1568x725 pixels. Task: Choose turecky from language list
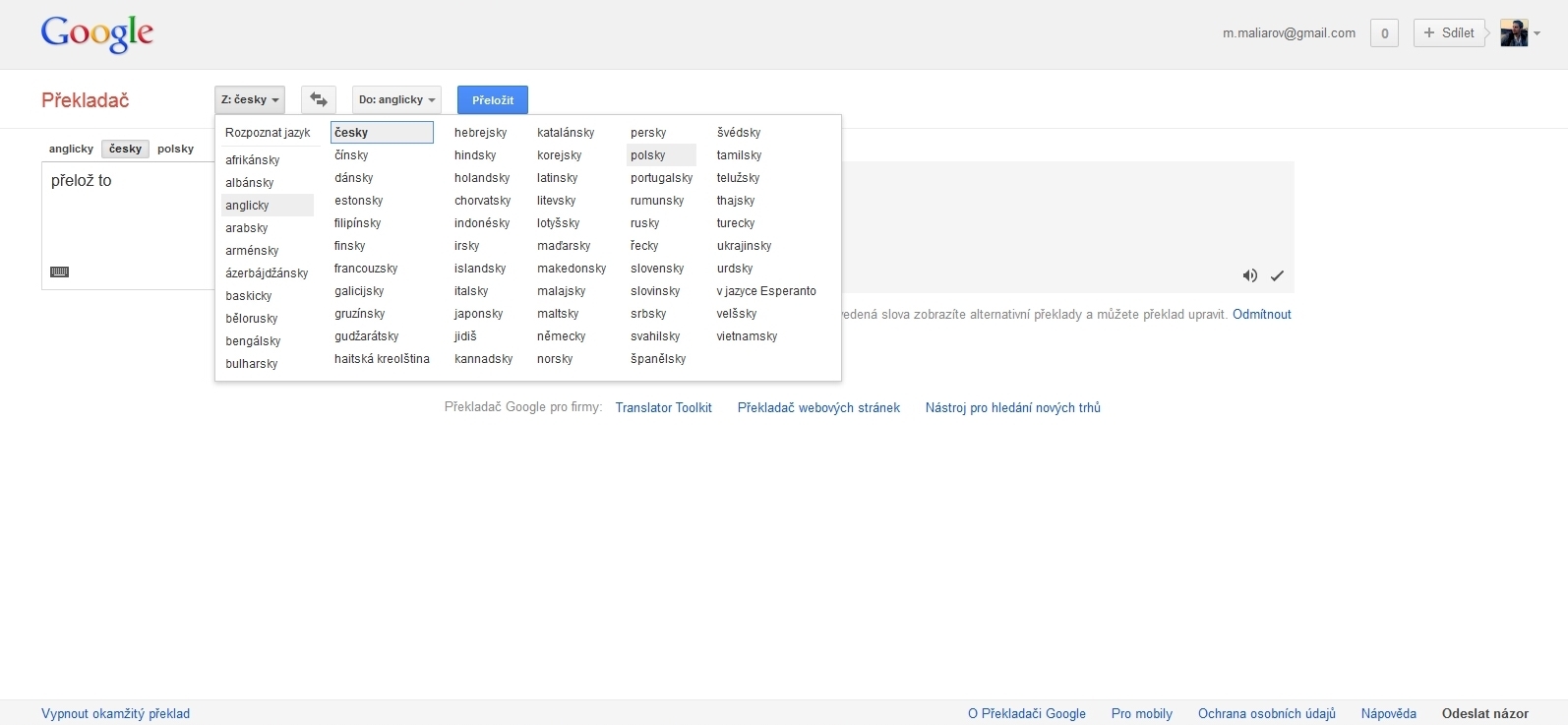click(736, 223)
